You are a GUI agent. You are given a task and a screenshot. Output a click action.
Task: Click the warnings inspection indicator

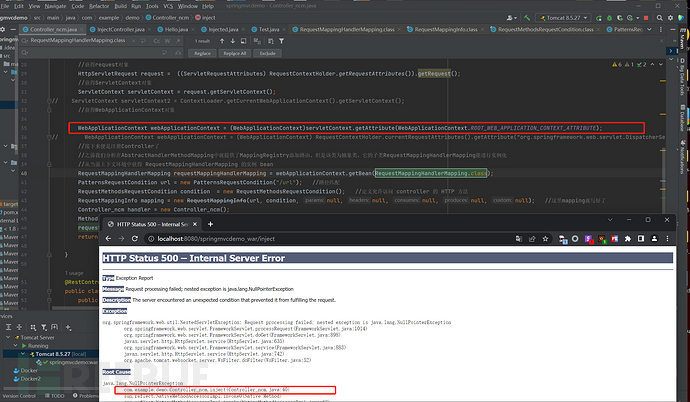629,65
